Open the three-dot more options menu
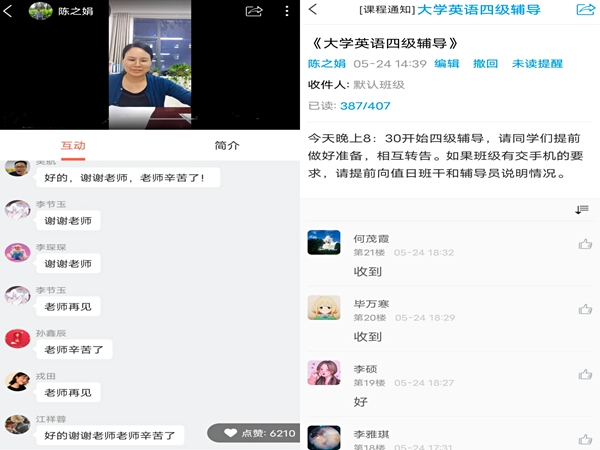The image size is (600, 450). click(x=287, y=11)
